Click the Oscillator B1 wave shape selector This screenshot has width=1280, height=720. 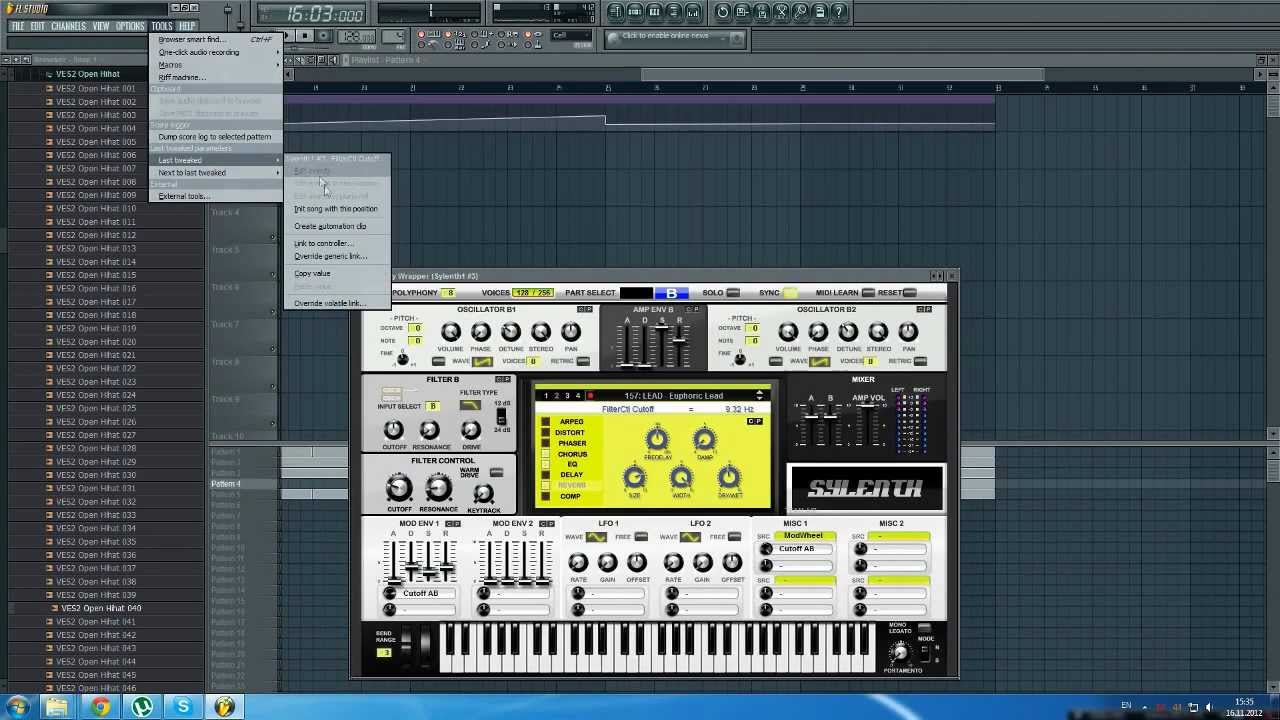click(x=482, y=361)
